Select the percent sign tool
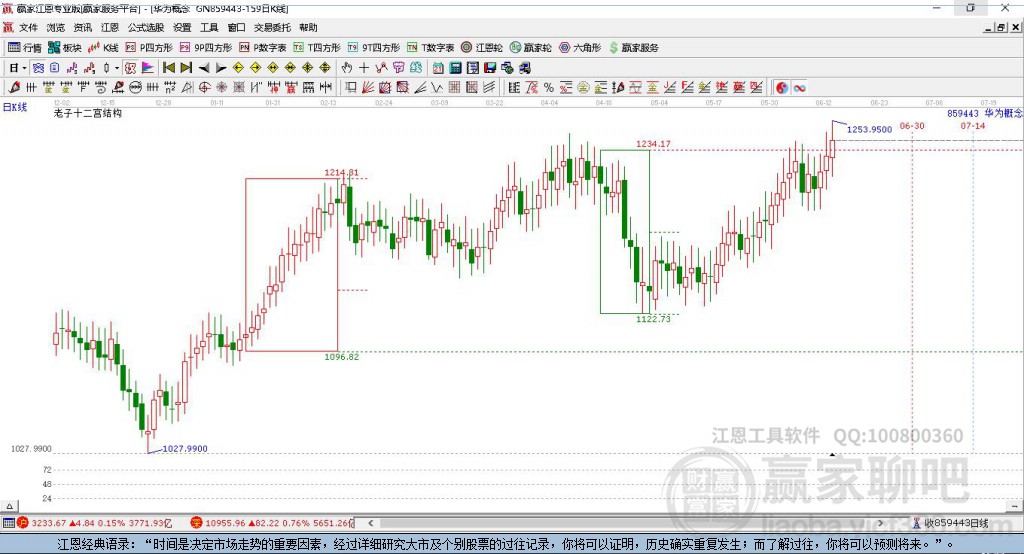Viewport: 1024px width, 554px height. (x=549, y=88)
